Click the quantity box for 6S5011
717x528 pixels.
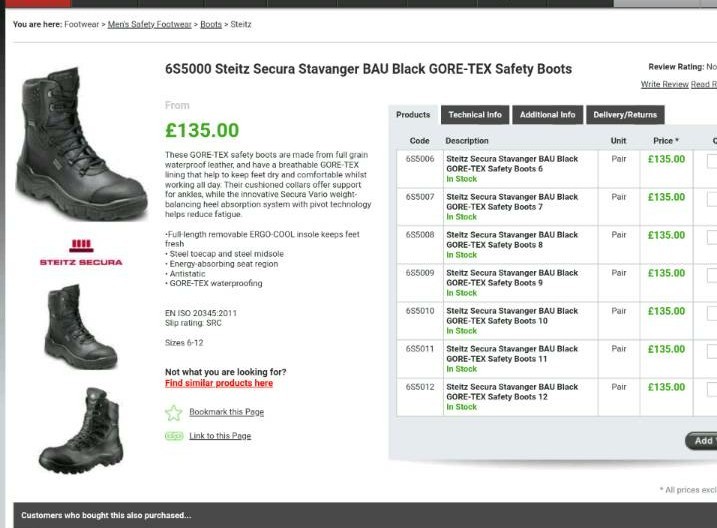[x=712, y=351]
